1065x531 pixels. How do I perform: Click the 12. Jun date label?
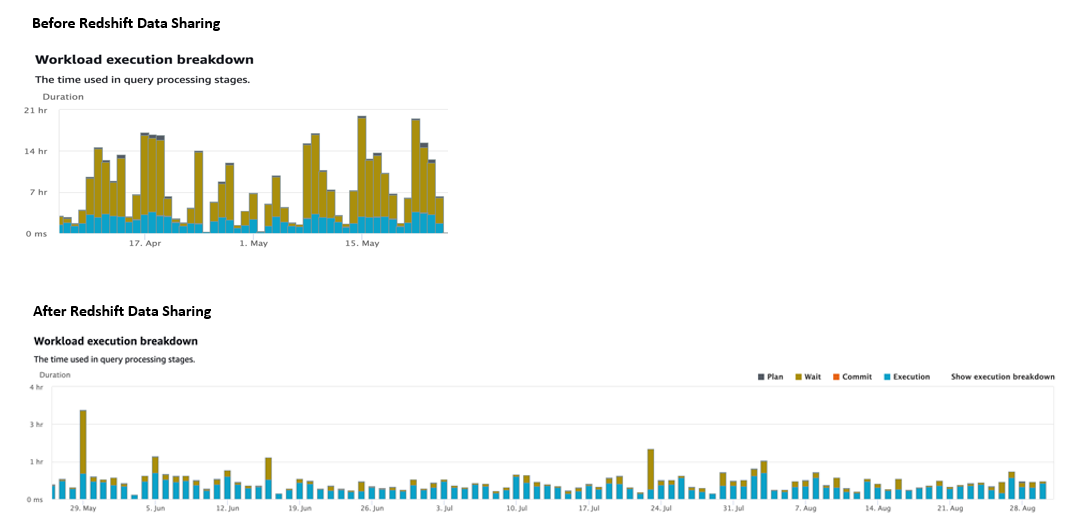(x=227, y=508)
